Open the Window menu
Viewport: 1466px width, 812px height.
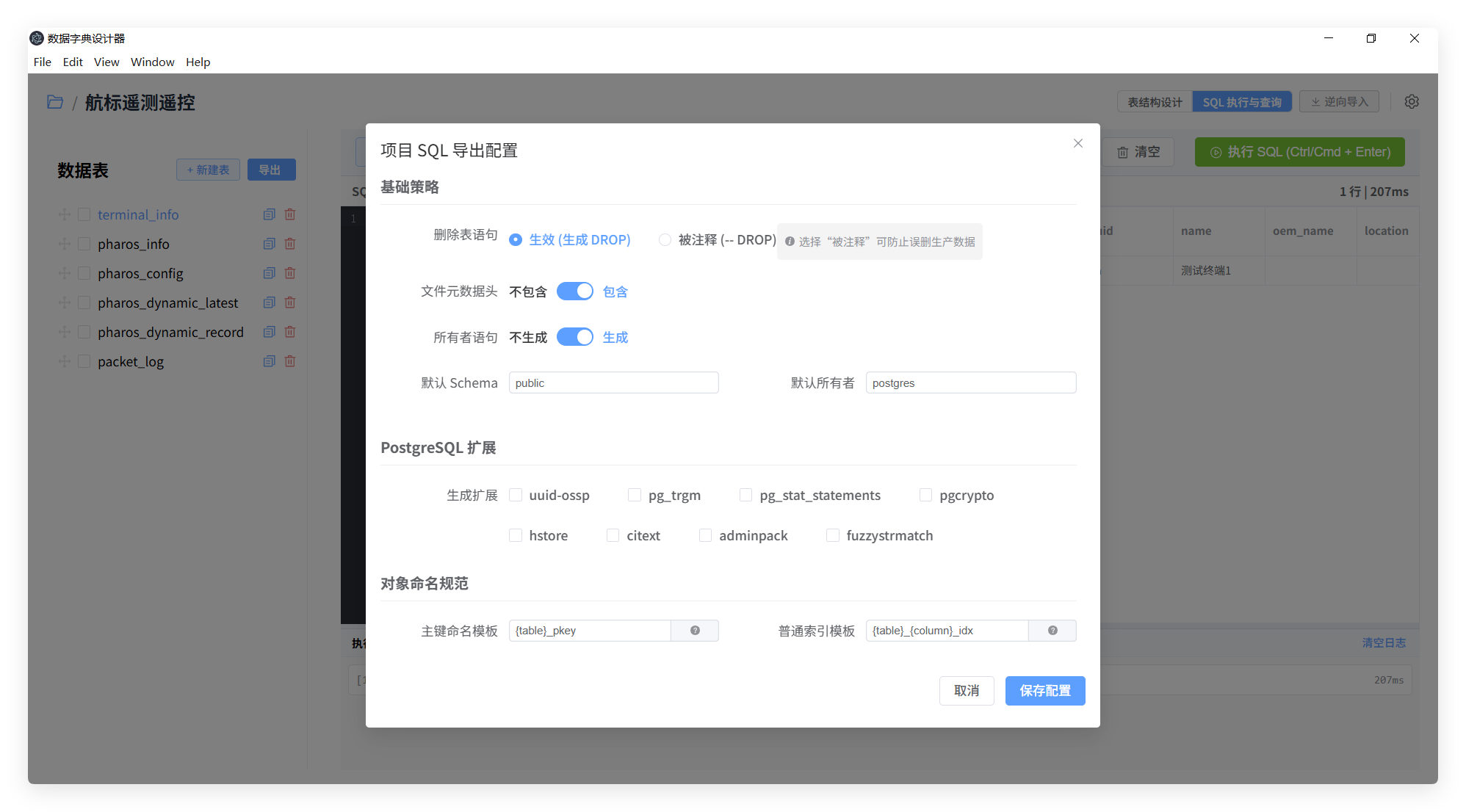pyautogui.click(x=152, y=62)
